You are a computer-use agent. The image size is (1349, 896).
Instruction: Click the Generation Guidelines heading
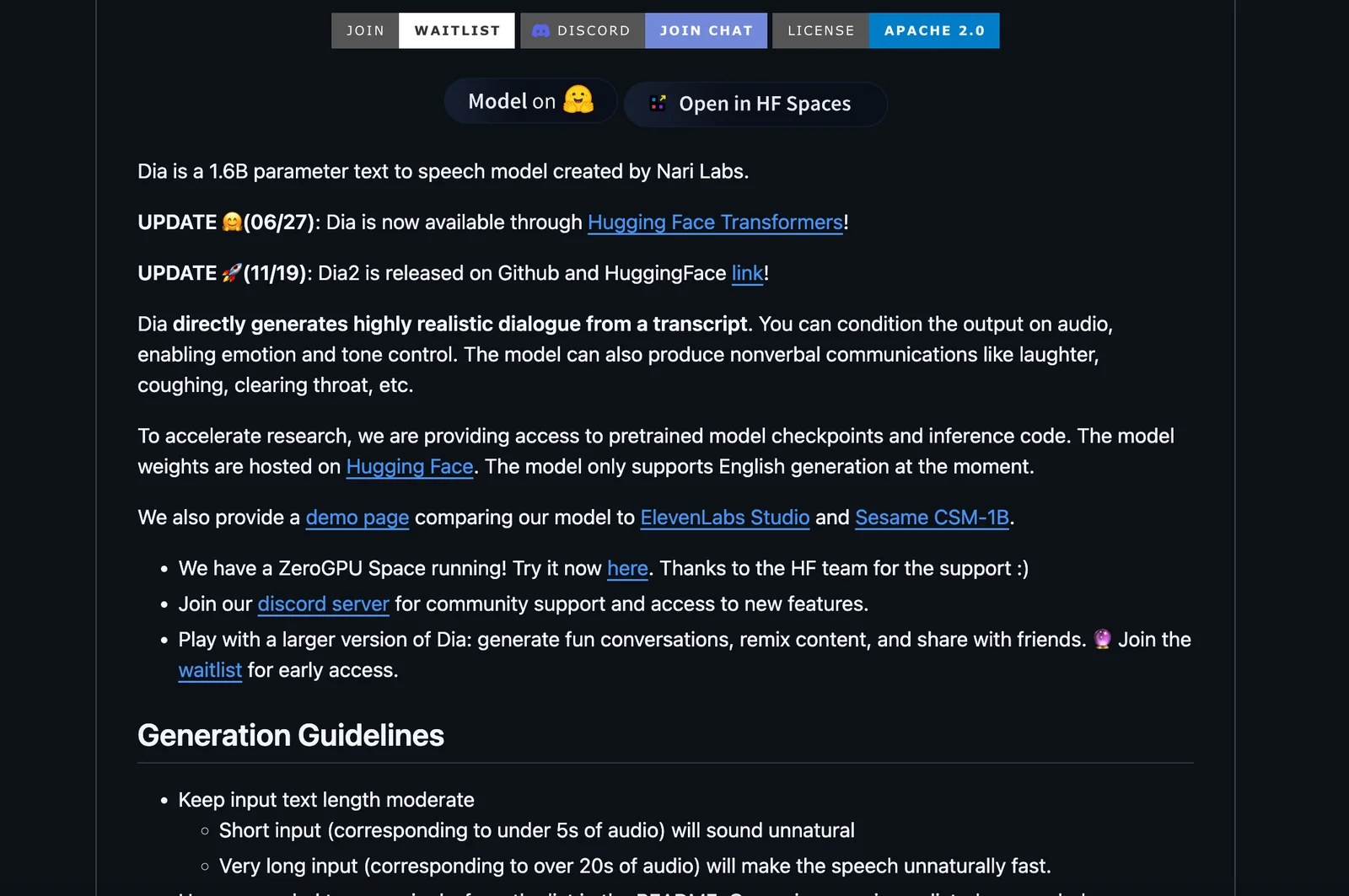pos(291,735)
